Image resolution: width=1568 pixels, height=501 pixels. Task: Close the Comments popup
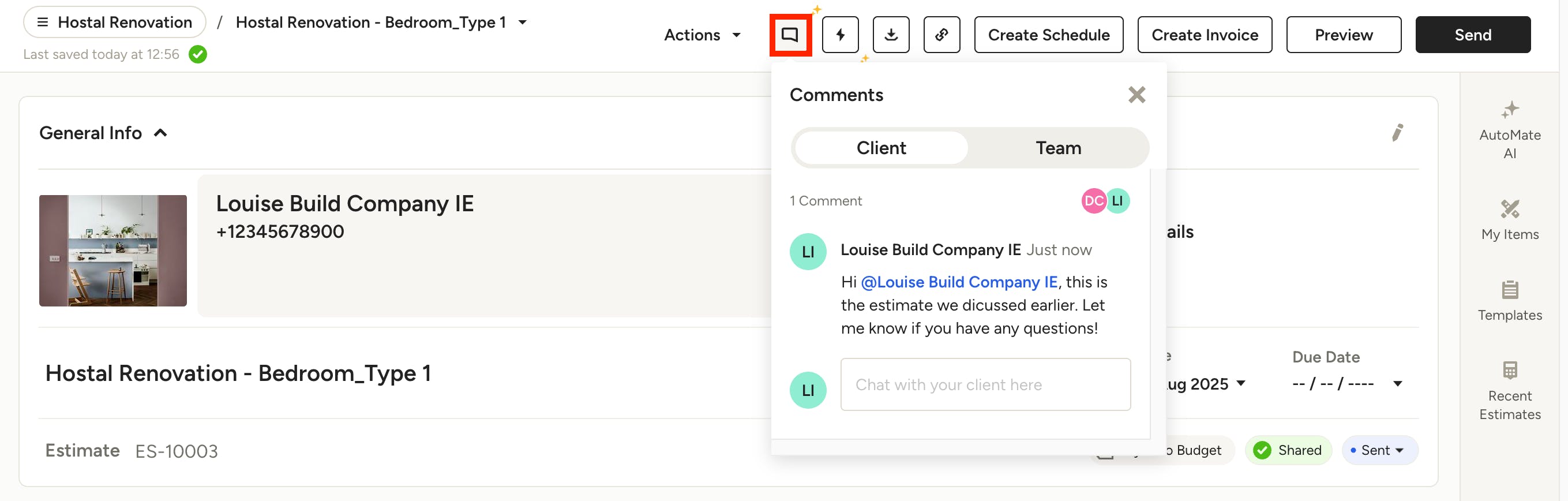click(x=1136, y=95)
